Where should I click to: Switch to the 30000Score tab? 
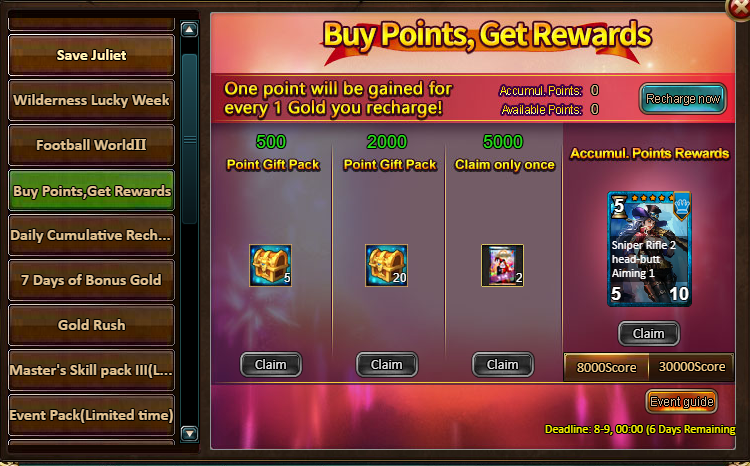tap(692, 367)
